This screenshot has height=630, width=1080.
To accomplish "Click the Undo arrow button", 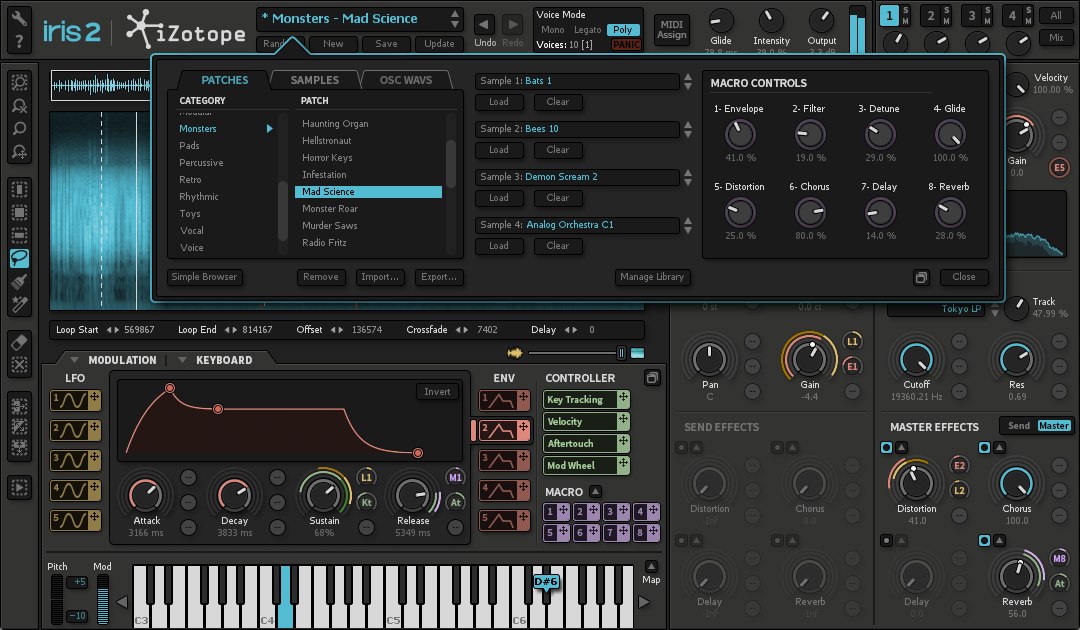I will pyautogui.click(x=484, y=24).
